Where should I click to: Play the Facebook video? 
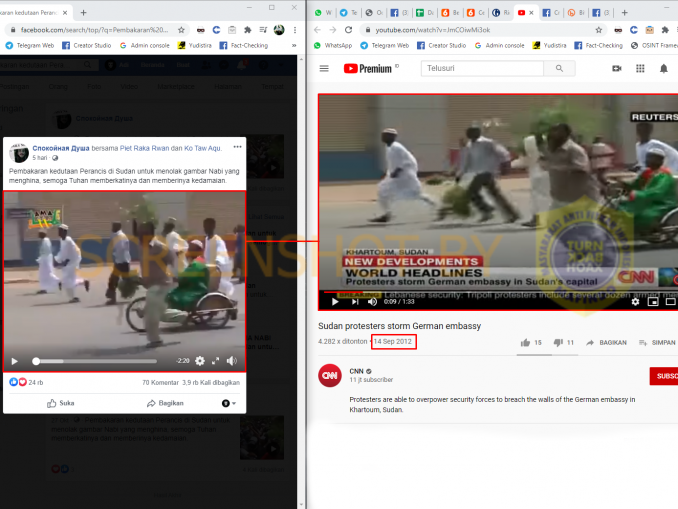(14, 361)
